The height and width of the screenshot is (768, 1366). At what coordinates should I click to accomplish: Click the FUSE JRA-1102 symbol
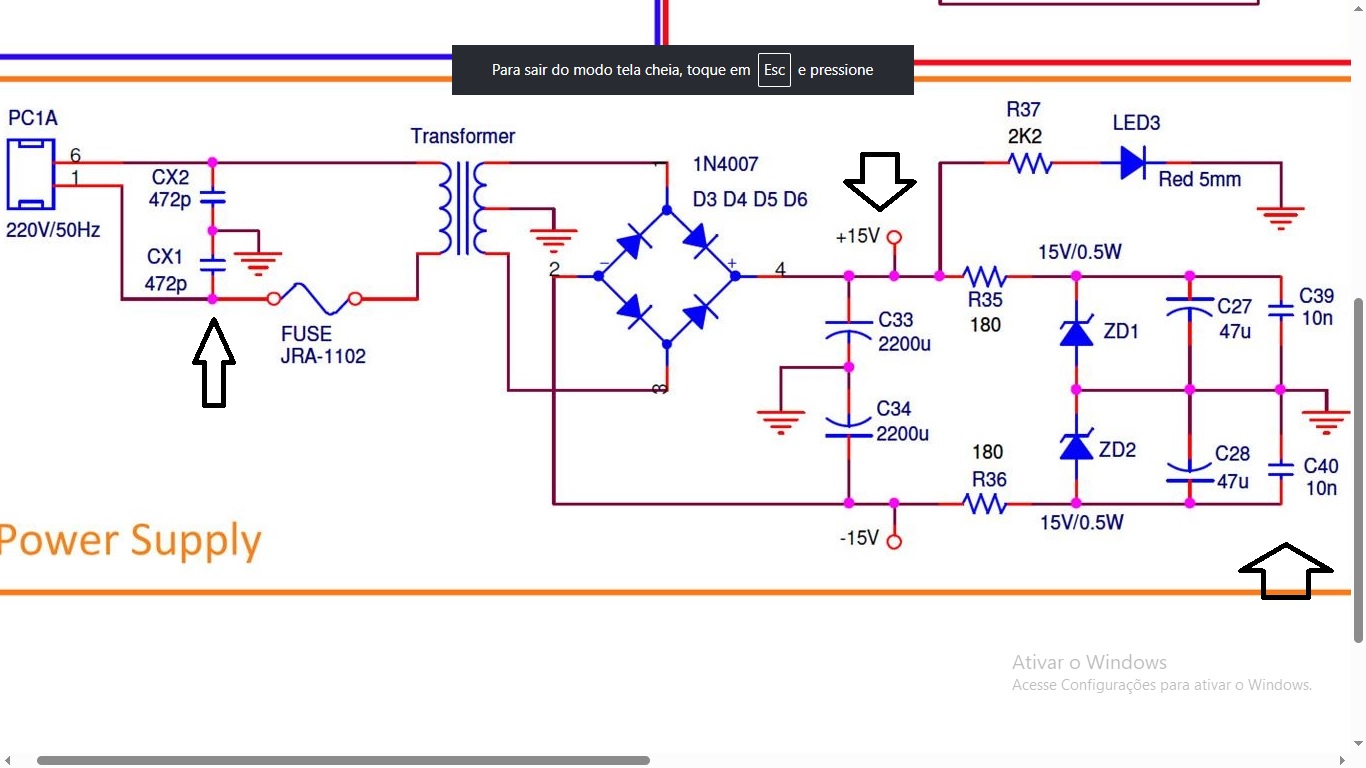tap(313, 297)
